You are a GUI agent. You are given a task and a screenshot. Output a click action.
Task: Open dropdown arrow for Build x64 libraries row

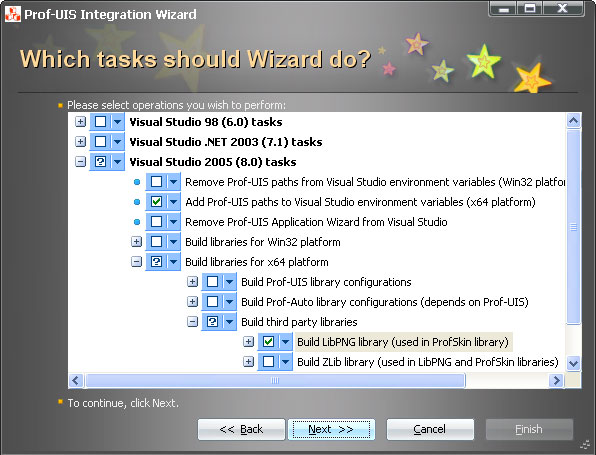point(174,262)
